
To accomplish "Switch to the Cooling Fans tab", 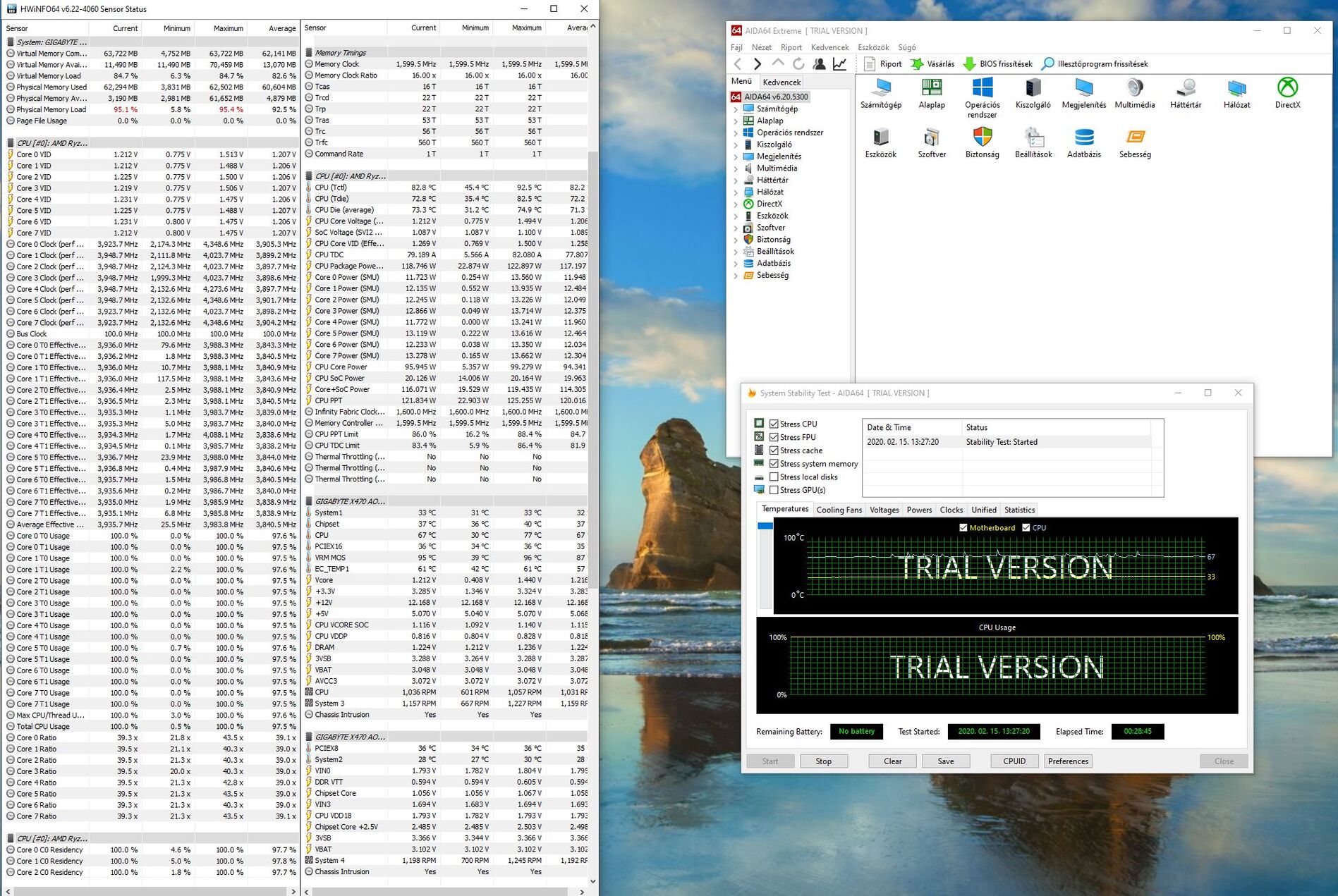I will tap(839, 510).
